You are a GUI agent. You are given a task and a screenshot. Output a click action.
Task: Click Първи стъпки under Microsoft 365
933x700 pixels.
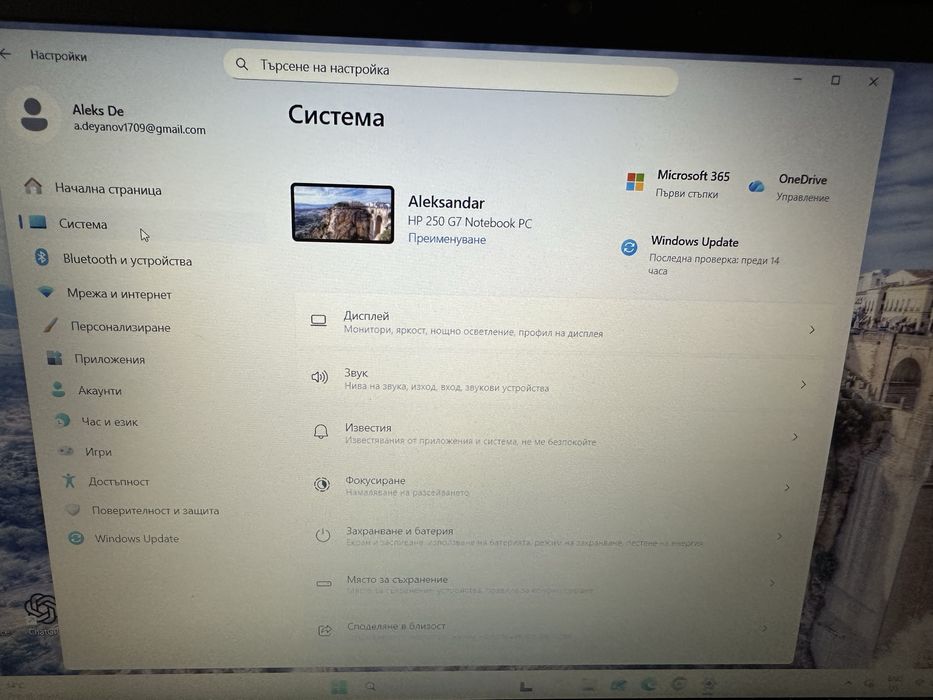(x=687, y=193)
